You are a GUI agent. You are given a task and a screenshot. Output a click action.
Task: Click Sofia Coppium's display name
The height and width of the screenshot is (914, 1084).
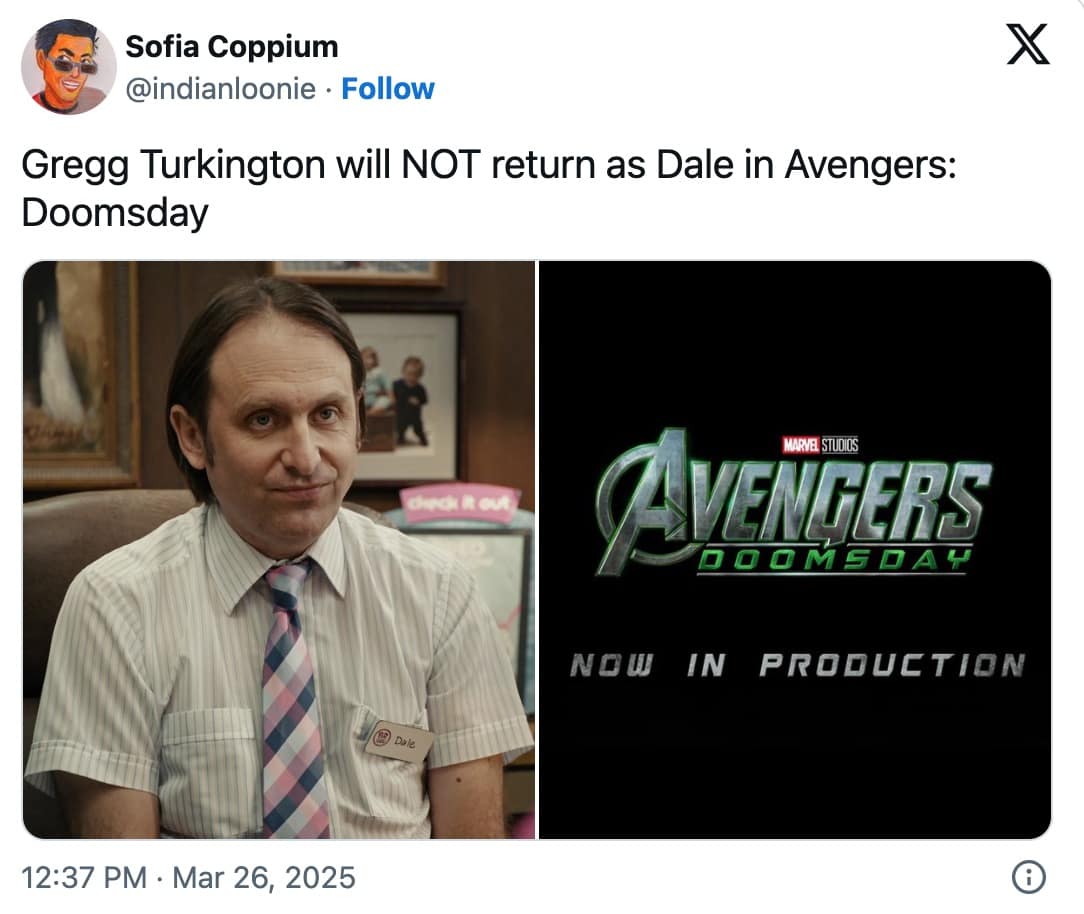230,45
